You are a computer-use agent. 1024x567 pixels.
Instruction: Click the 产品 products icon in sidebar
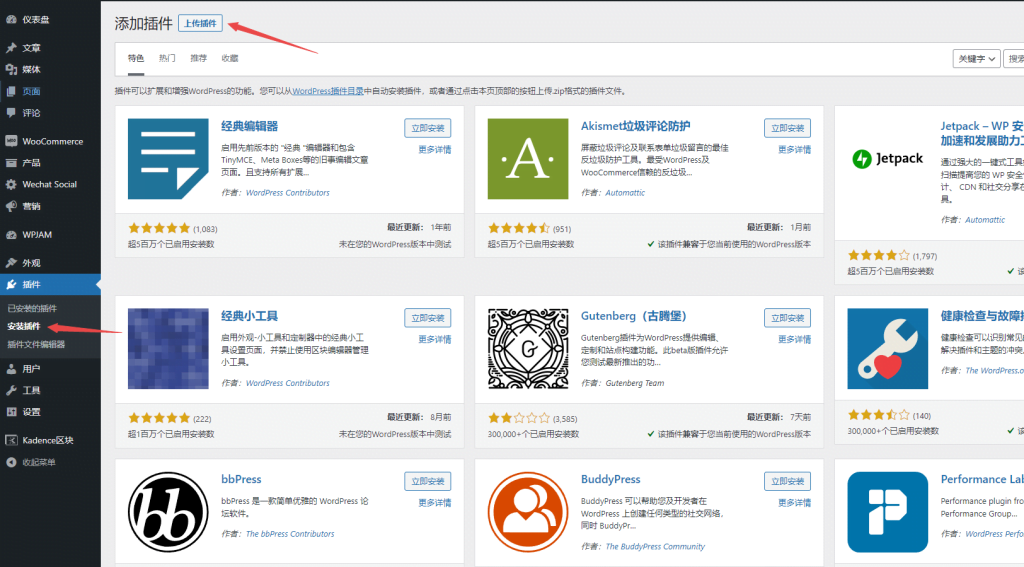[11, 163]
